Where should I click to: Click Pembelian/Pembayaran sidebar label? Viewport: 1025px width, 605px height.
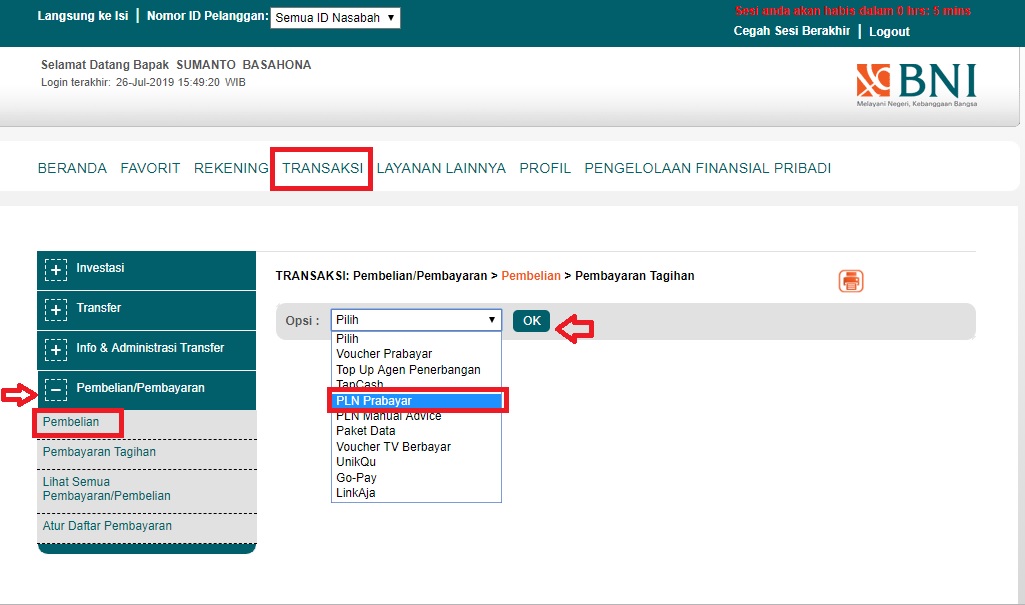tap(141, 388)
